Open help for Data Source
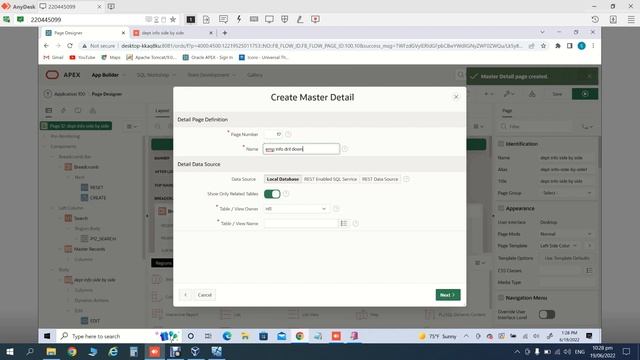This screenshot has width=640, height=360. (406, 179)
